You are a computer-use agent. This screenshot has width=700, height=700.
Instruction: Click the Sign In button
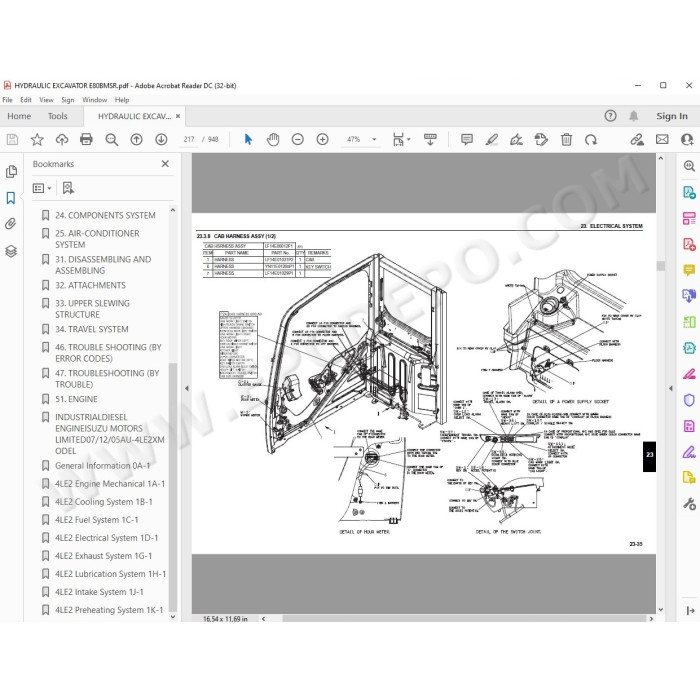pyautogui.click(x=671, y=116)
